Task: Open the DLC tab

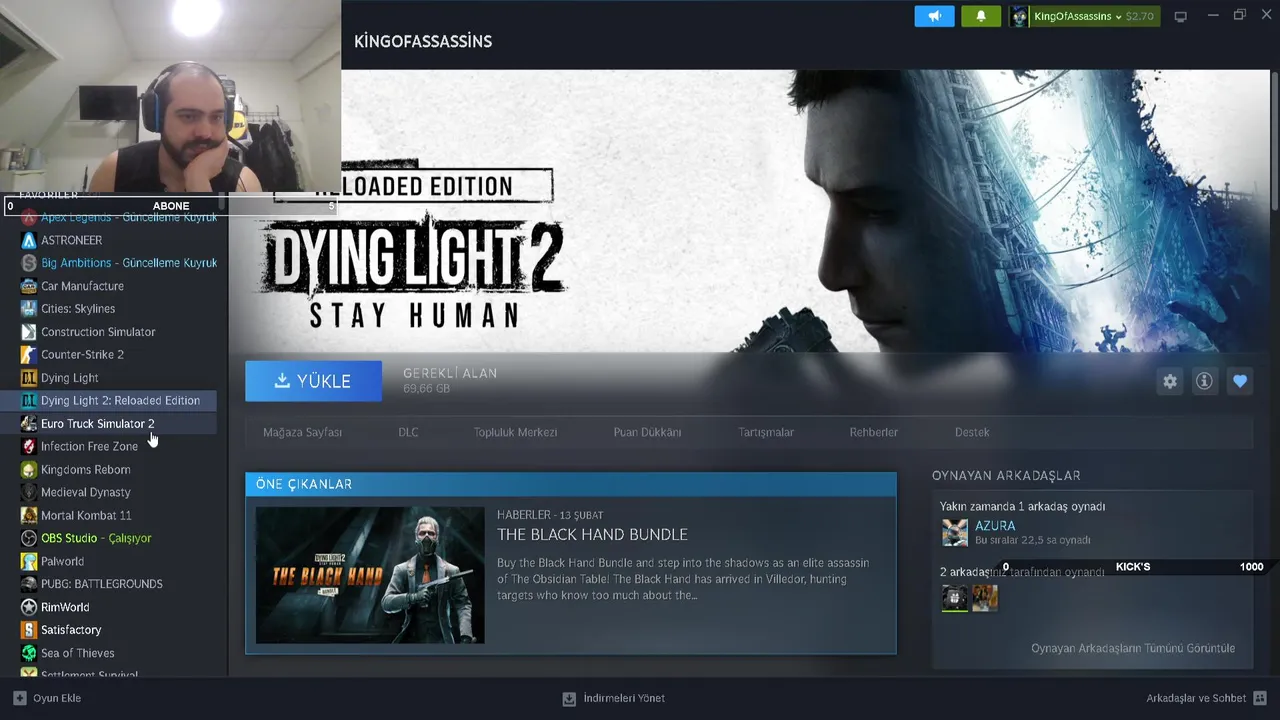Action: click(408, 432)
